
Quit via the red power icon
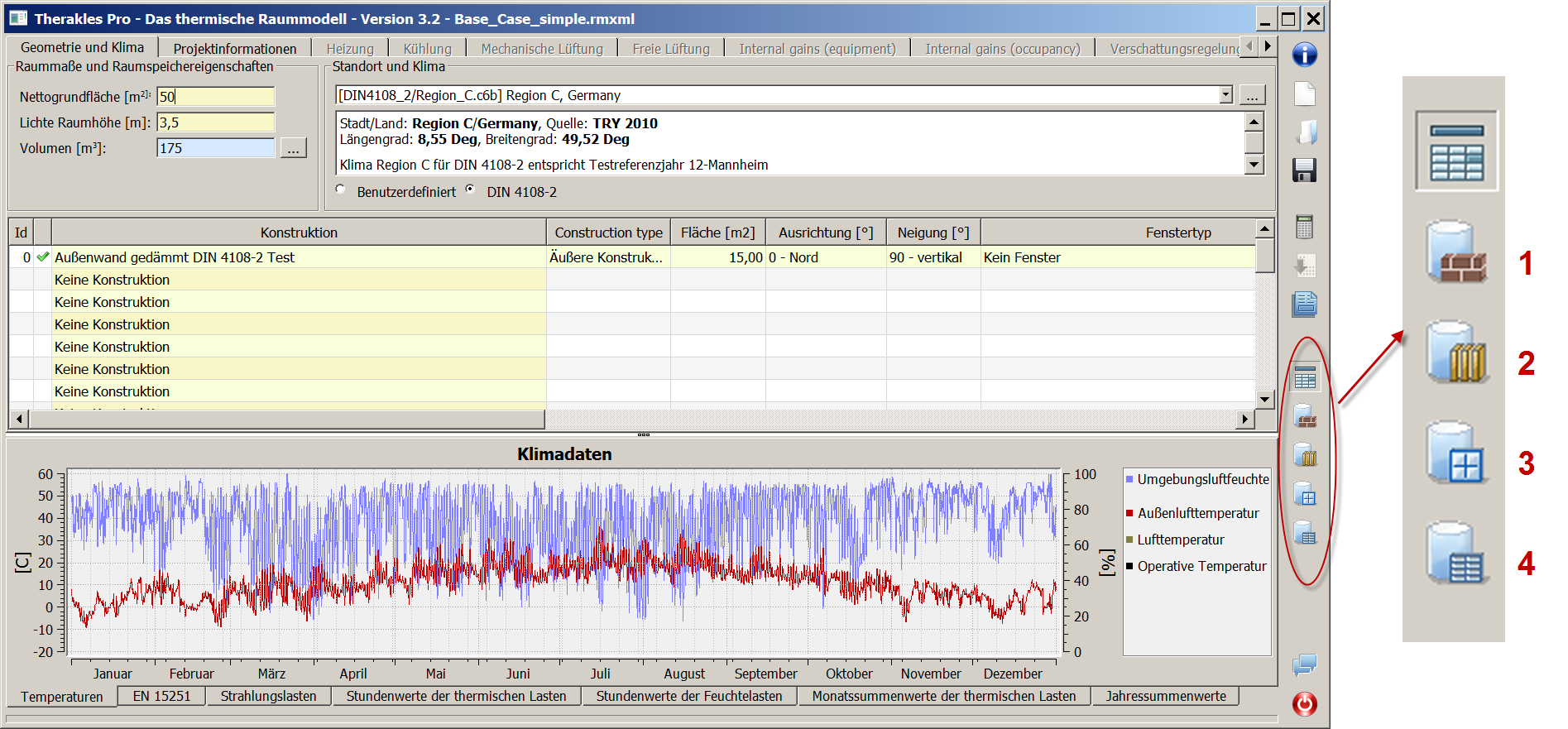1305,704
